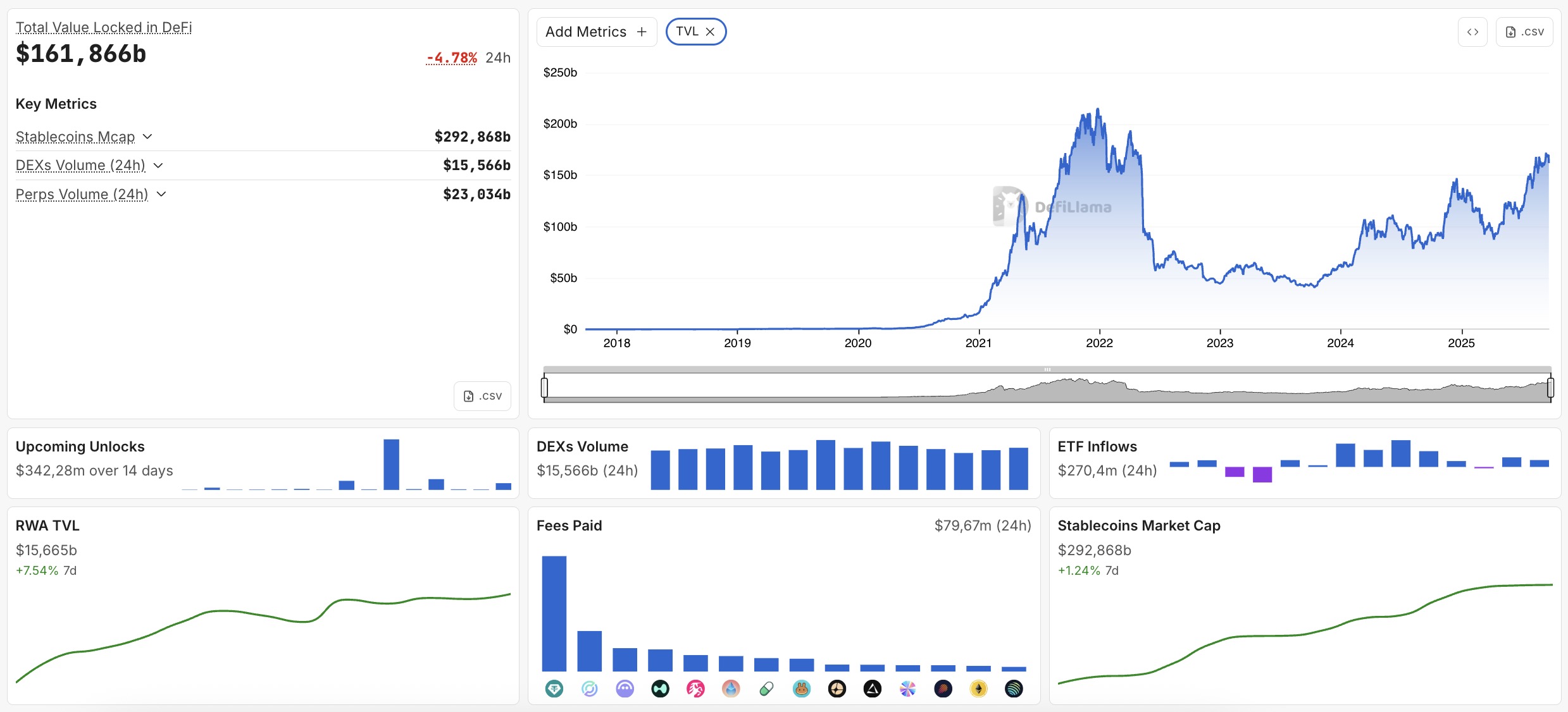Remove the TVL metric chip
This screenshot has height=712, width=1568.
click(x=710, y=32)
